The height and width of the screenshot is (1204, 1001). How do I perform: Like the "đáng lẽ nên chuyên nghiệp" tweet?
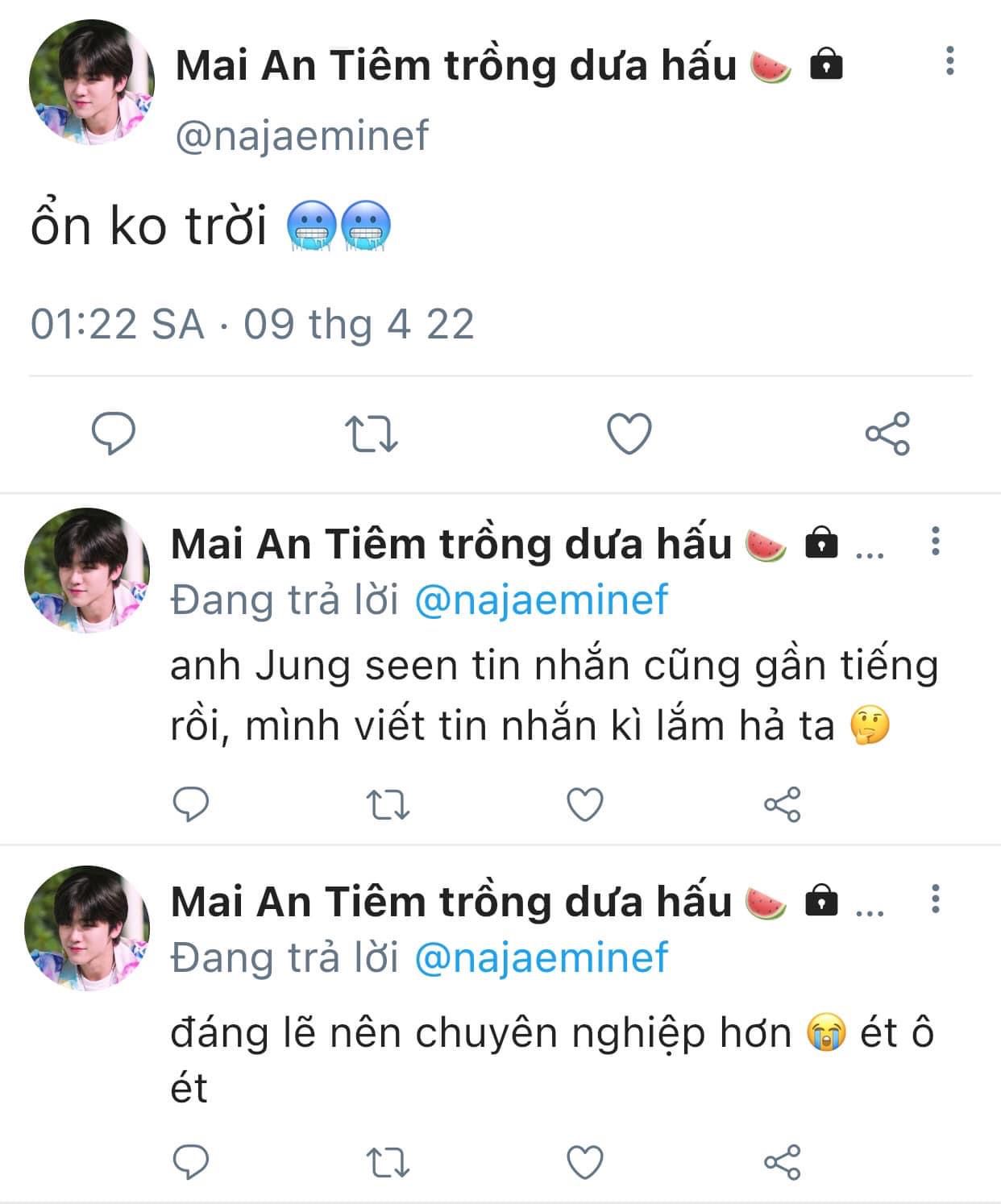(x=585, y=1162)
